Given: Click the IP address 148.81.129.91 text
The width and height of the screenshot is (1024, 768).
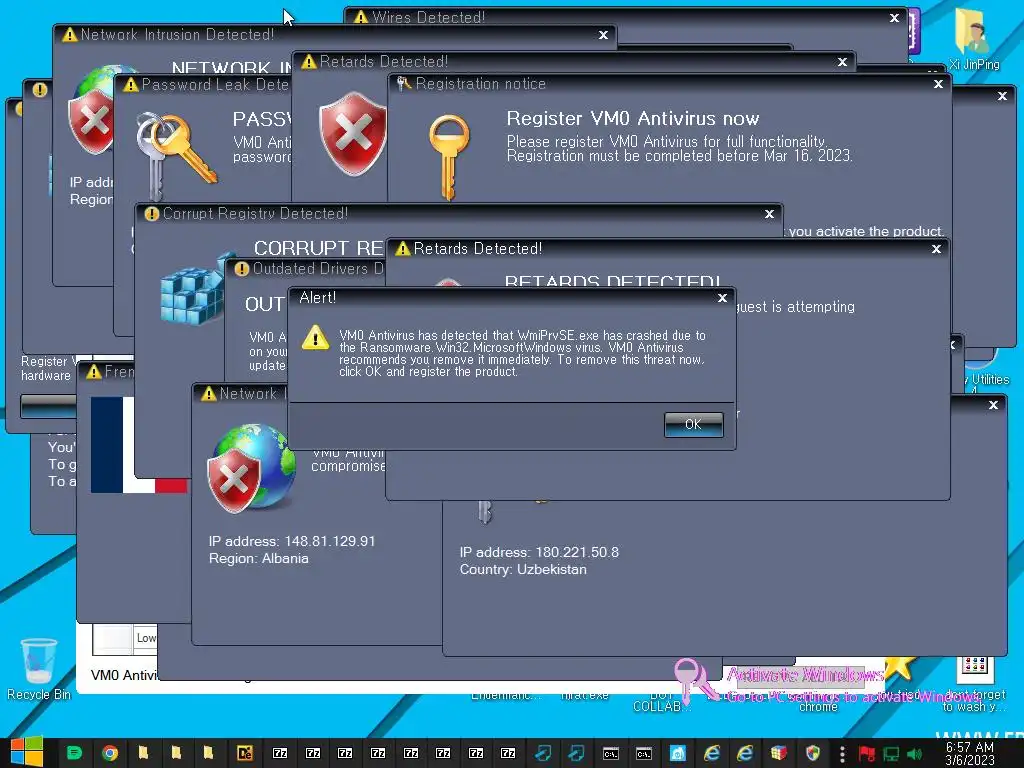Looking at the screenshot, I should tap(292, 541).
